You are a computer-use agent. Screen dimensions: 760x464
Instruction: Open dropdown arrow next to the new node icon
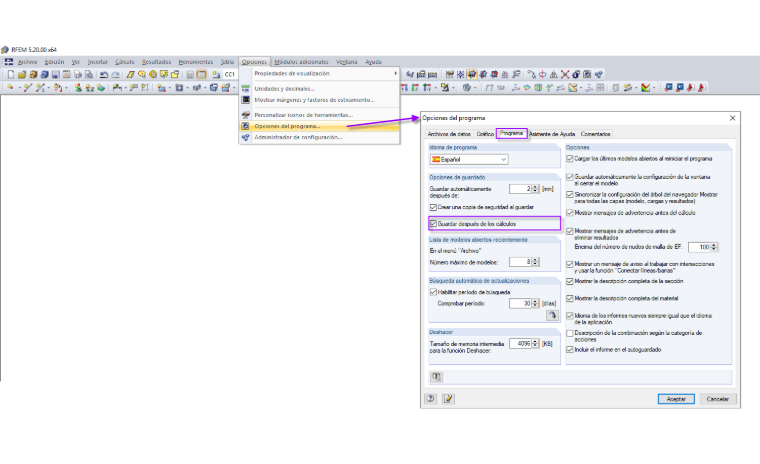click(18, 88)
